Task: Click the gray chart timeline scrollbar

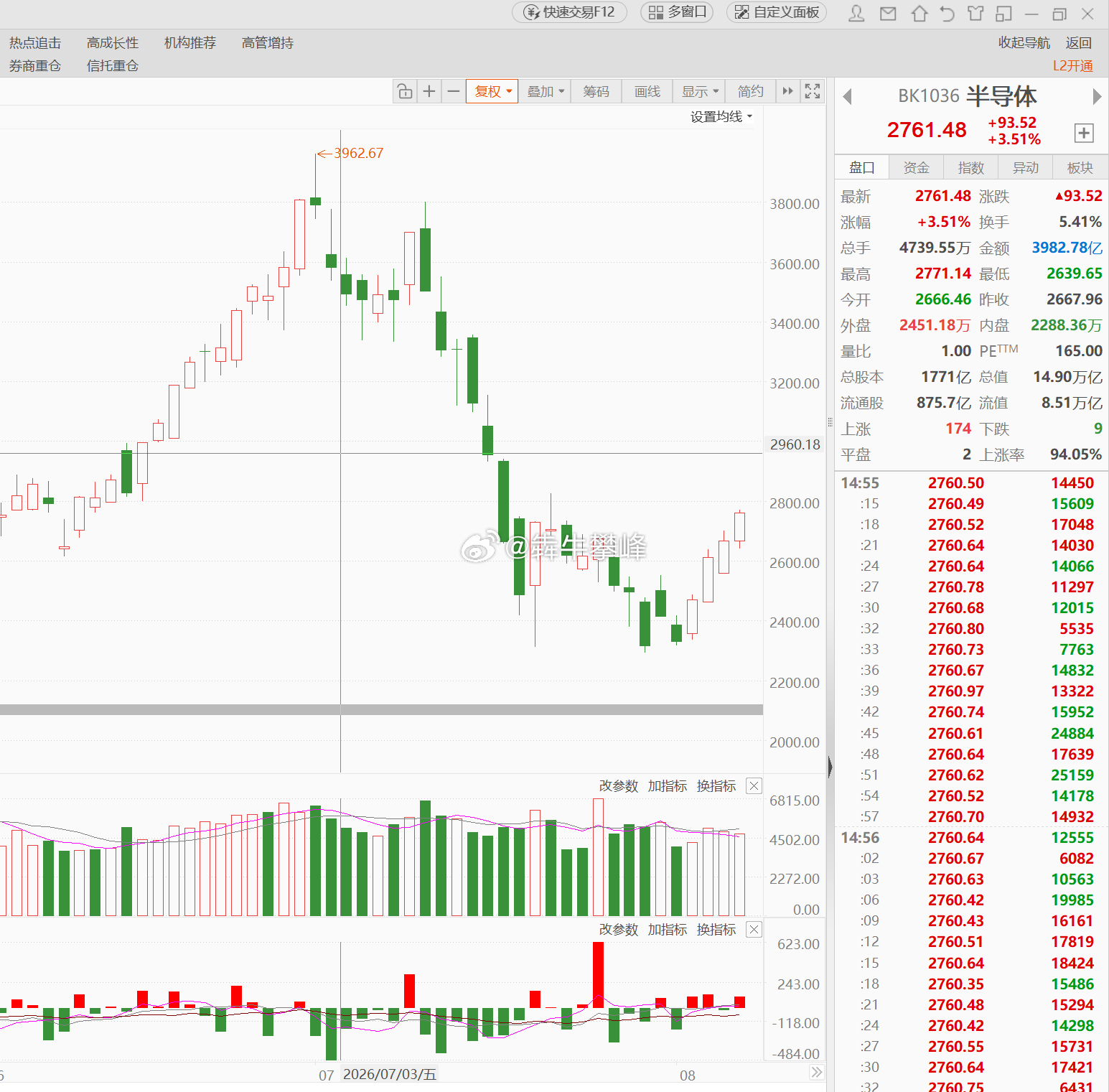Action: click(381, 709)
